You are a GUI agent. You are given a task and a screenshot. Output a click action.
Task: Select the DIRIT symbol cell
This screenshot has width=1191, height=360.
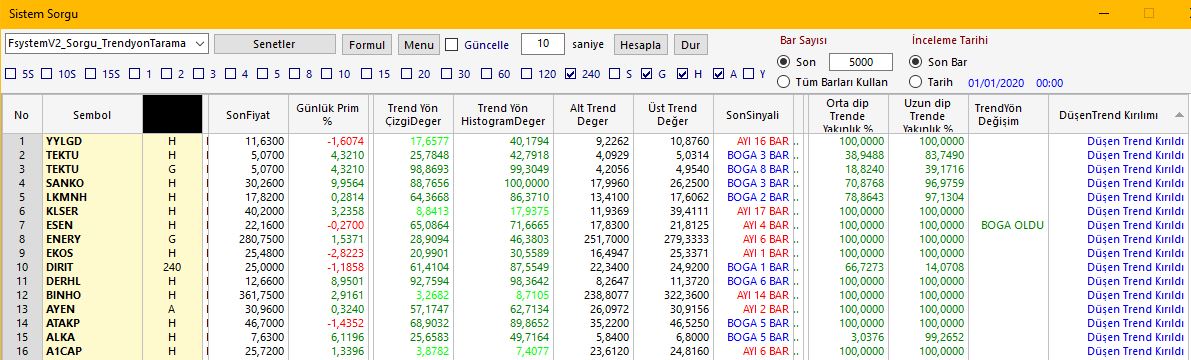tap(92, 267)
